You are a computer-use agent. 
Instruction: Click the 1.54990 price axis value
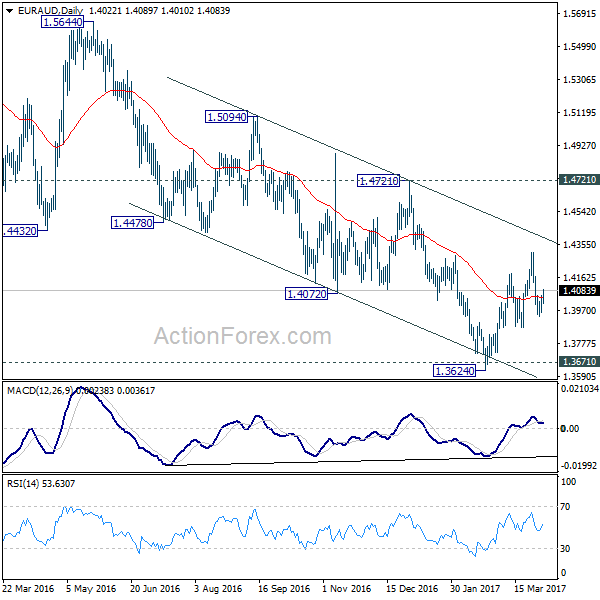tap(579, 47)
